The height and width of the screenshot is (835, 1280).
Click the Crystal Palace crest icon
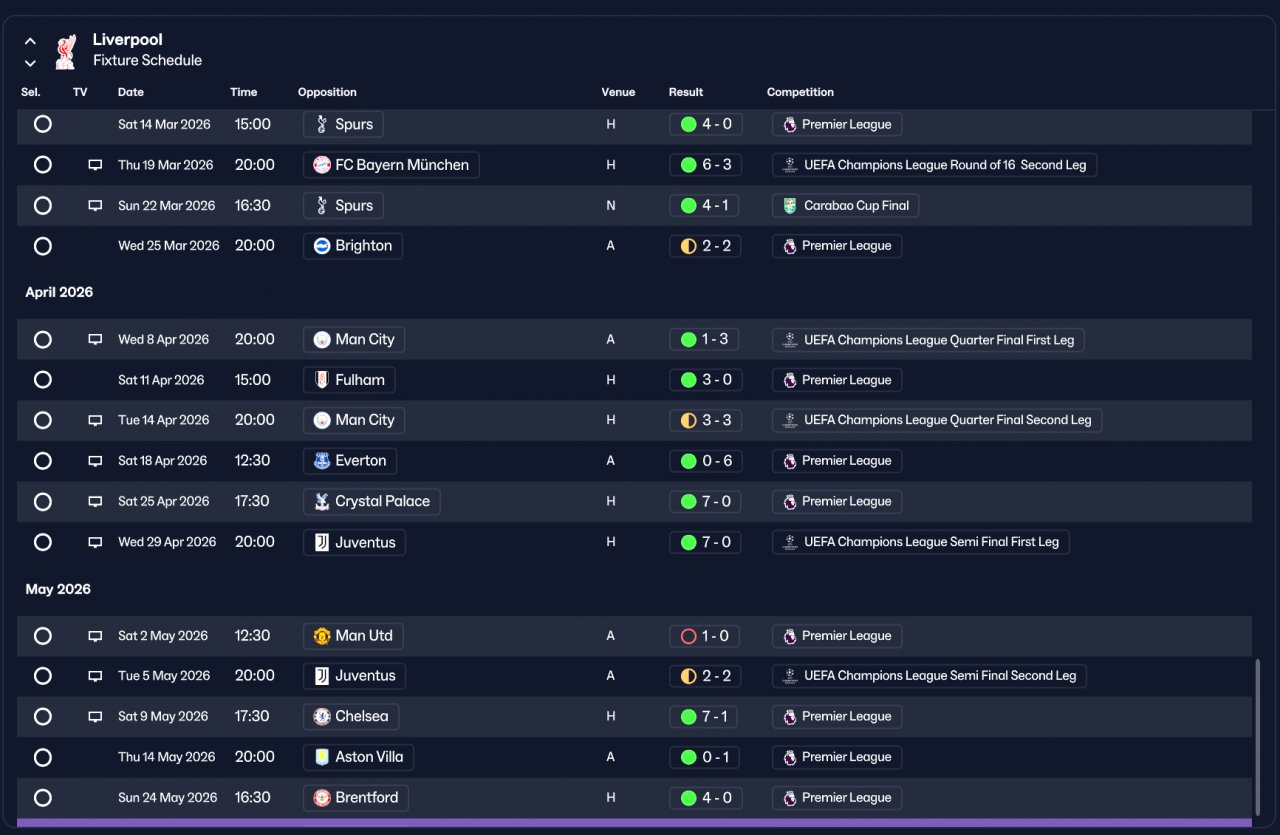point(322,502)
